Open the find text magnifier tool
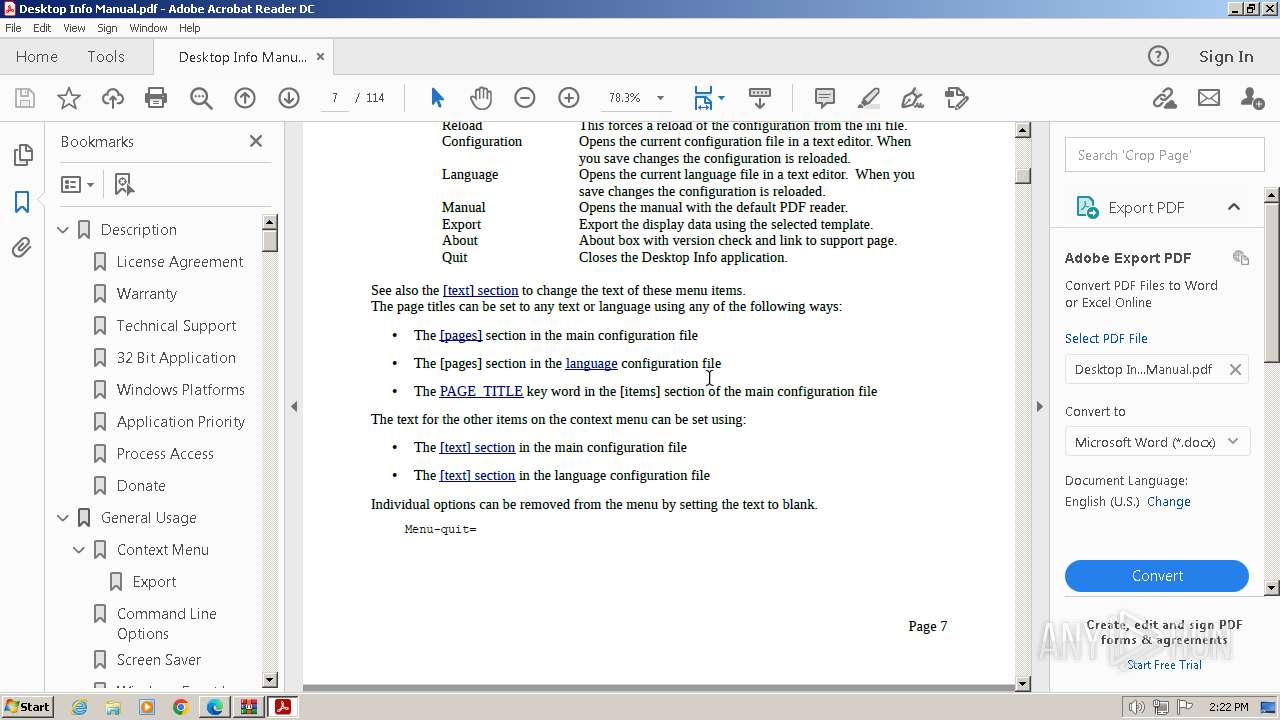Viewport: 1280px width, 720px height. pos(201,98)
